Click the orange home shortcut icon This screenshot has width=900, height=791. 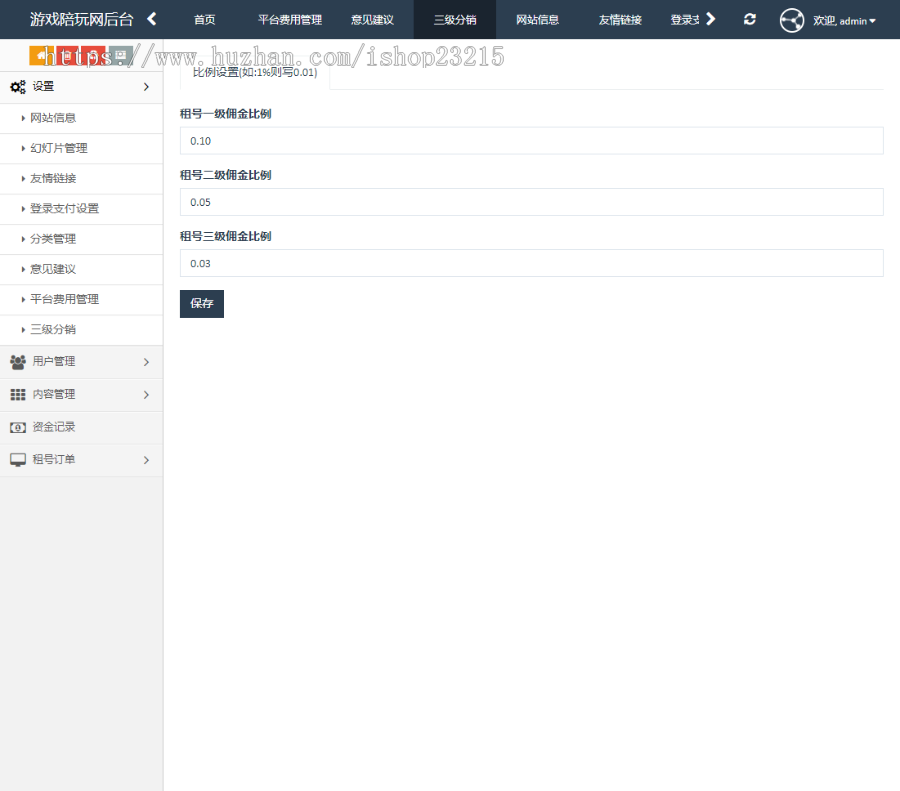tap(42, 56)
